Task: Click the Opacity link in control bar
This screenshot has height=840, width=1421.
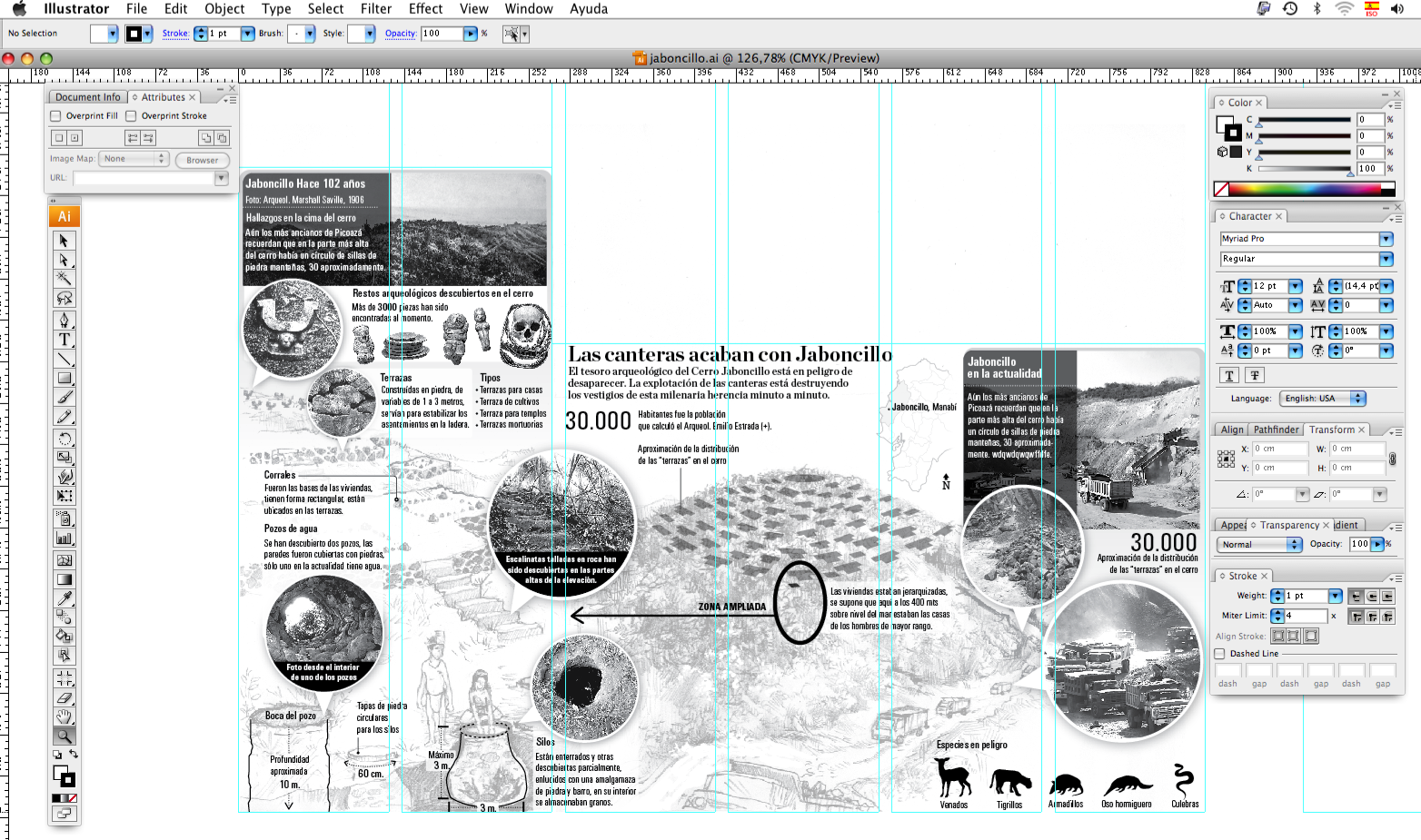Action: (x=400, y=34)
